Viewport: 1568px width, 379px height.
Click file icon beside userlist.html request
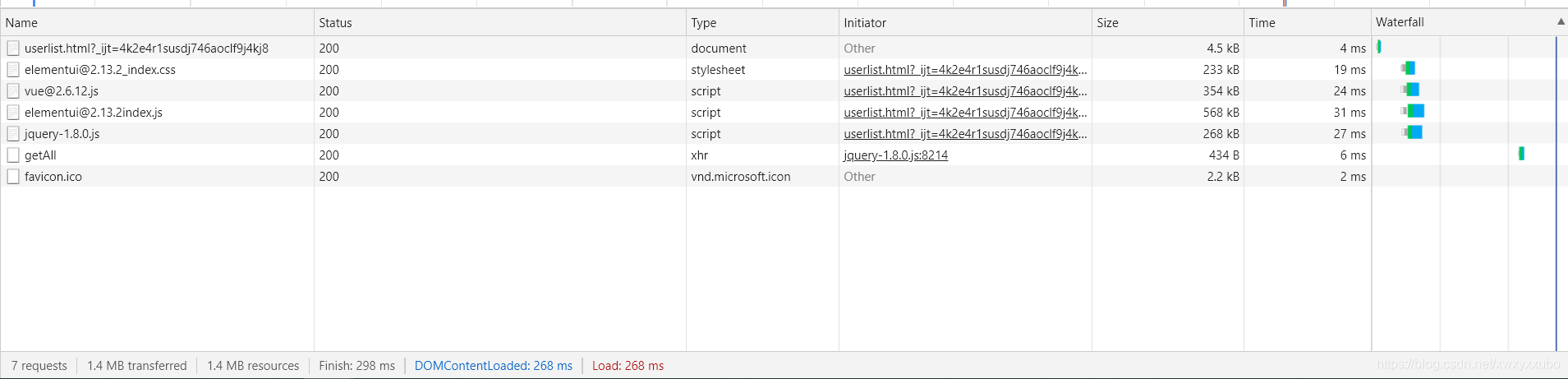coord(13,49)
